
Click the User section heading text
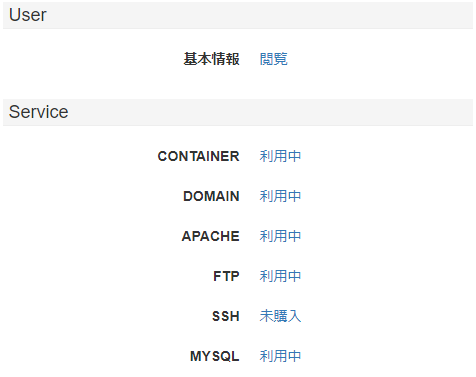click(x=28, y=15)
